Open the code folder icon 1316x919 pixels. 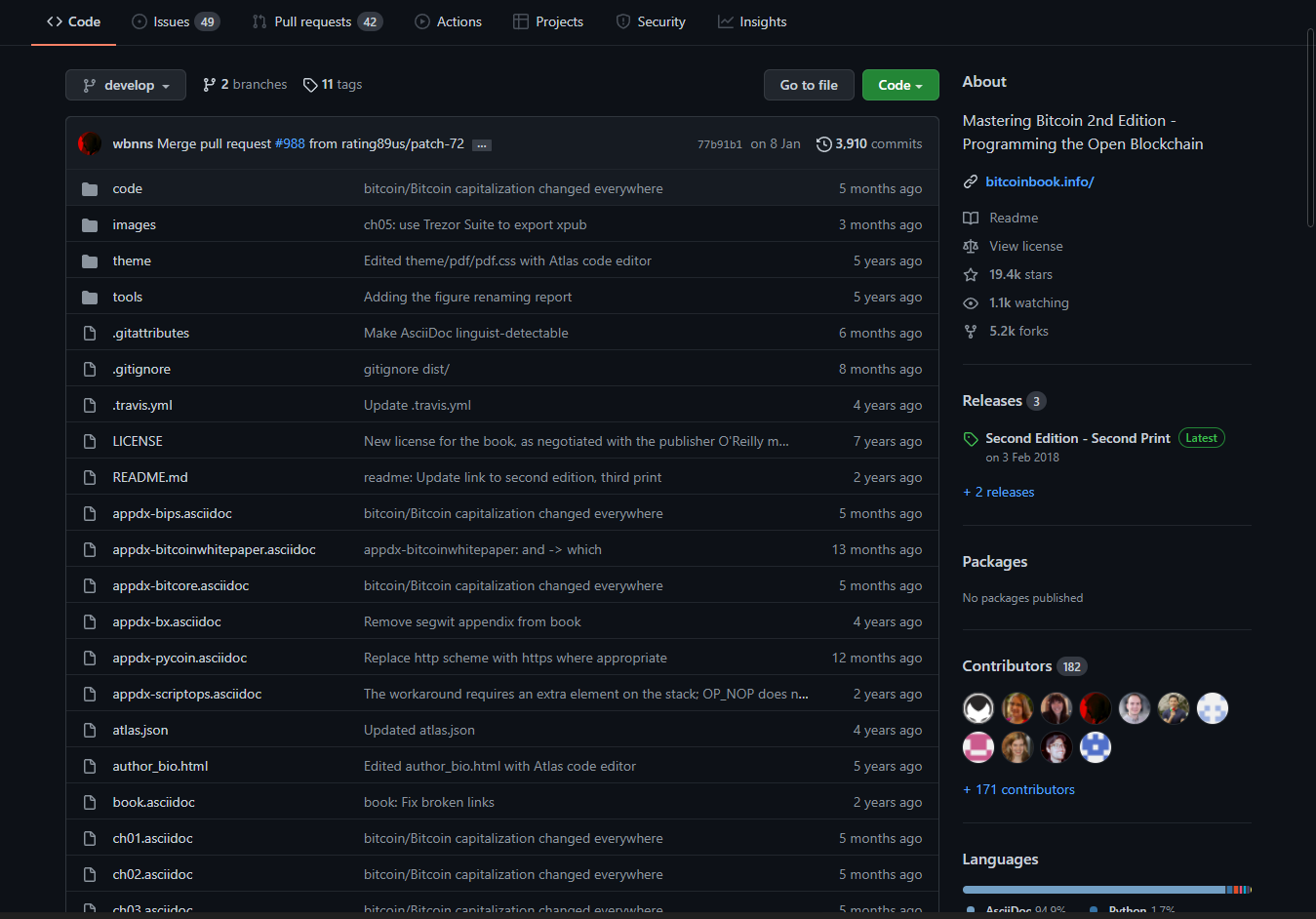[90, 189]
